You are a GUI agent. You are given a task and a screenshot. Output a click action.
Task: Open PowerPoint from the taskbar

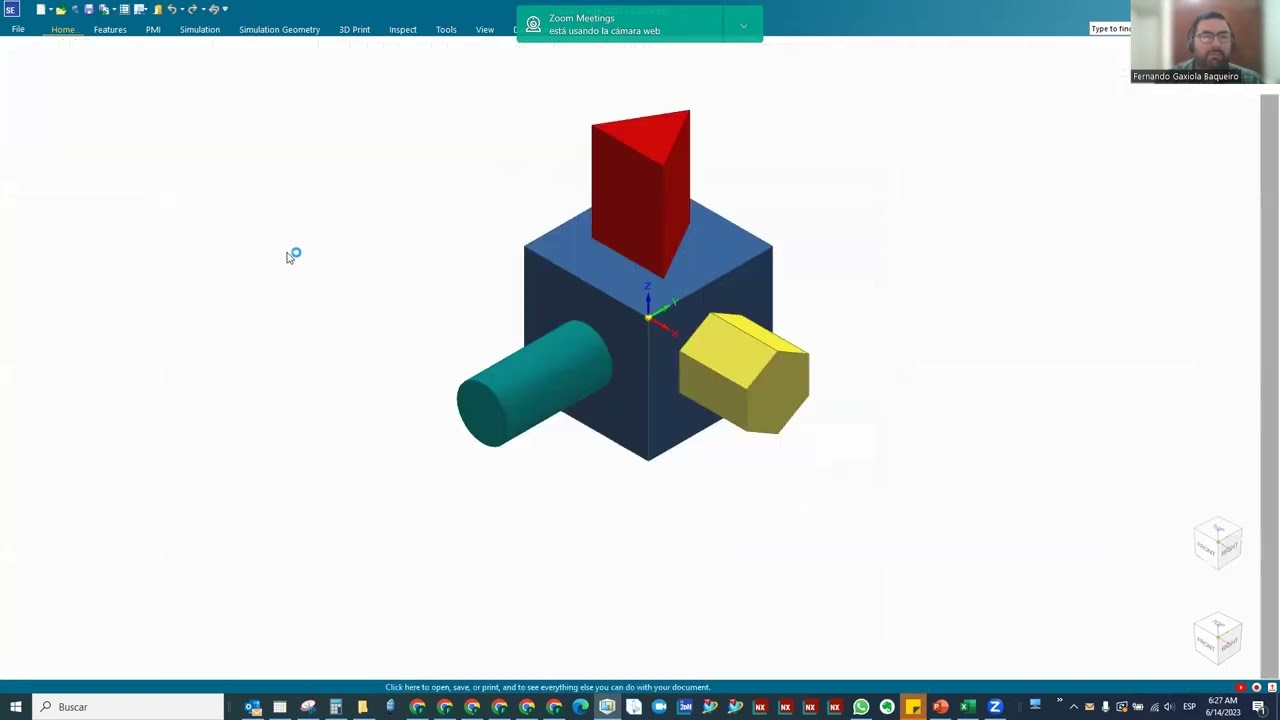click(940, 707)
